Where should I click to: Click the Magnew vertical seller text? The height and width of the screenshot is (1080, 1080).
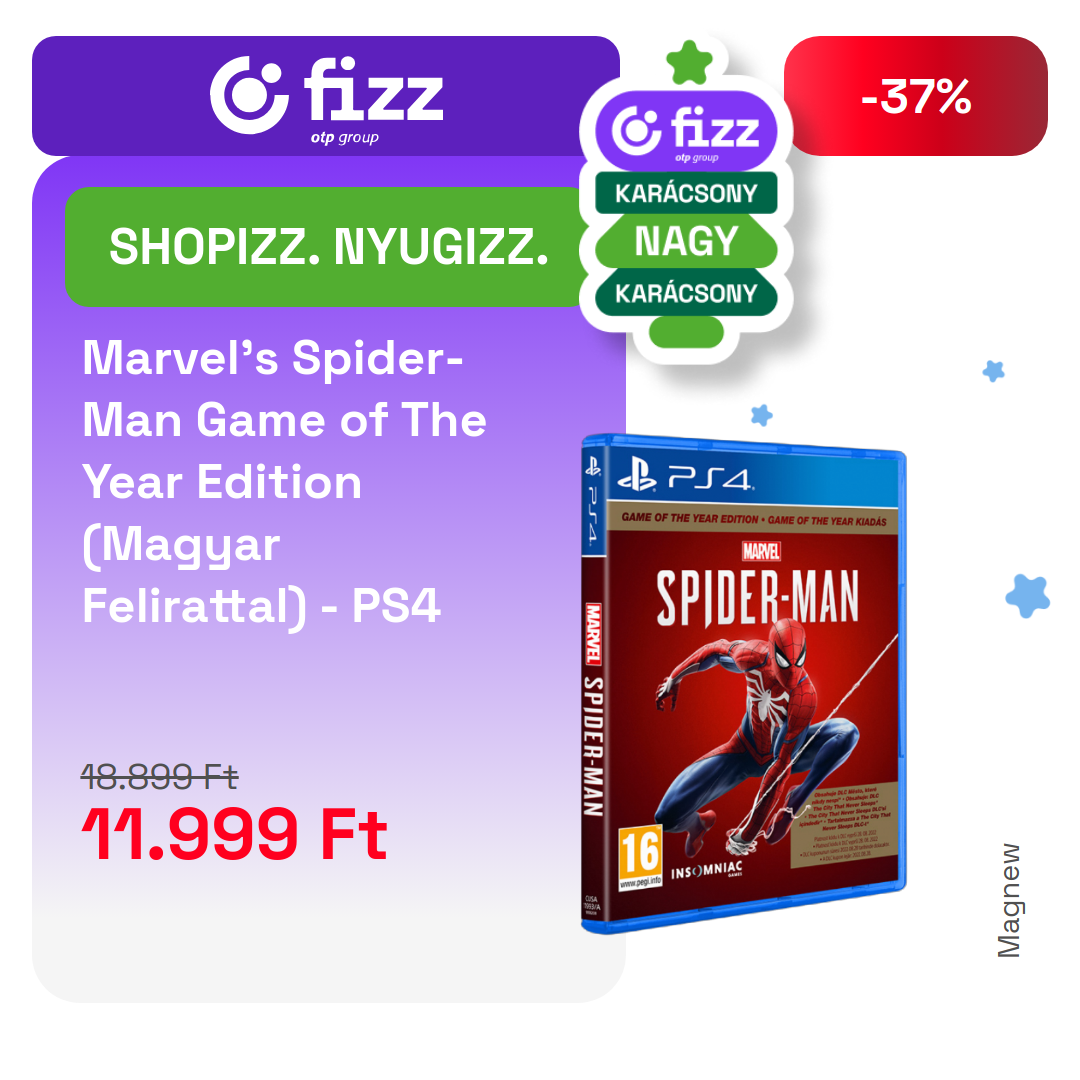1009,901
